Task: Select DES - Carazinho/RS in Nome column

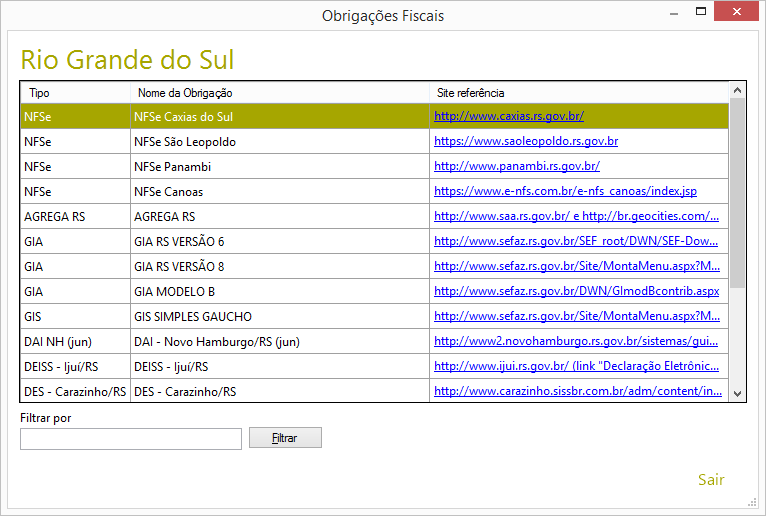Action: (x=280, y=390)
